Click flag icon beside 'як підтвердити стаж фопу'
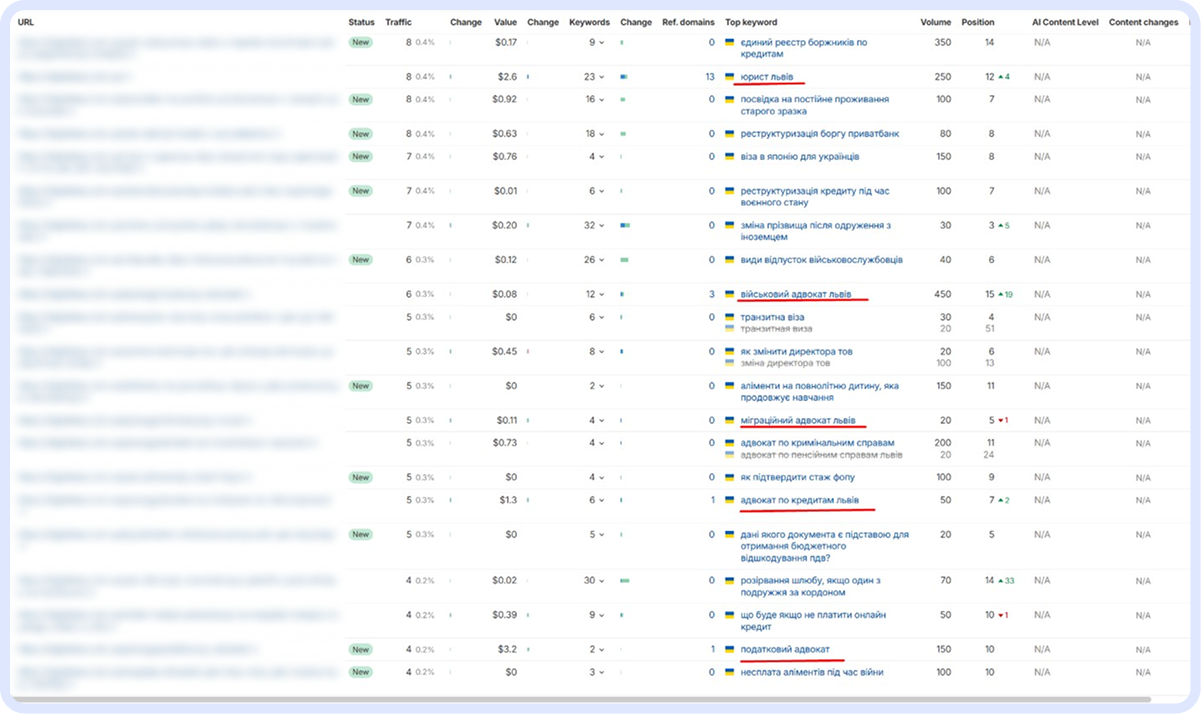The width and height of the screenshot is (1201, 714). pyautogui.click(x=730, y=478)
